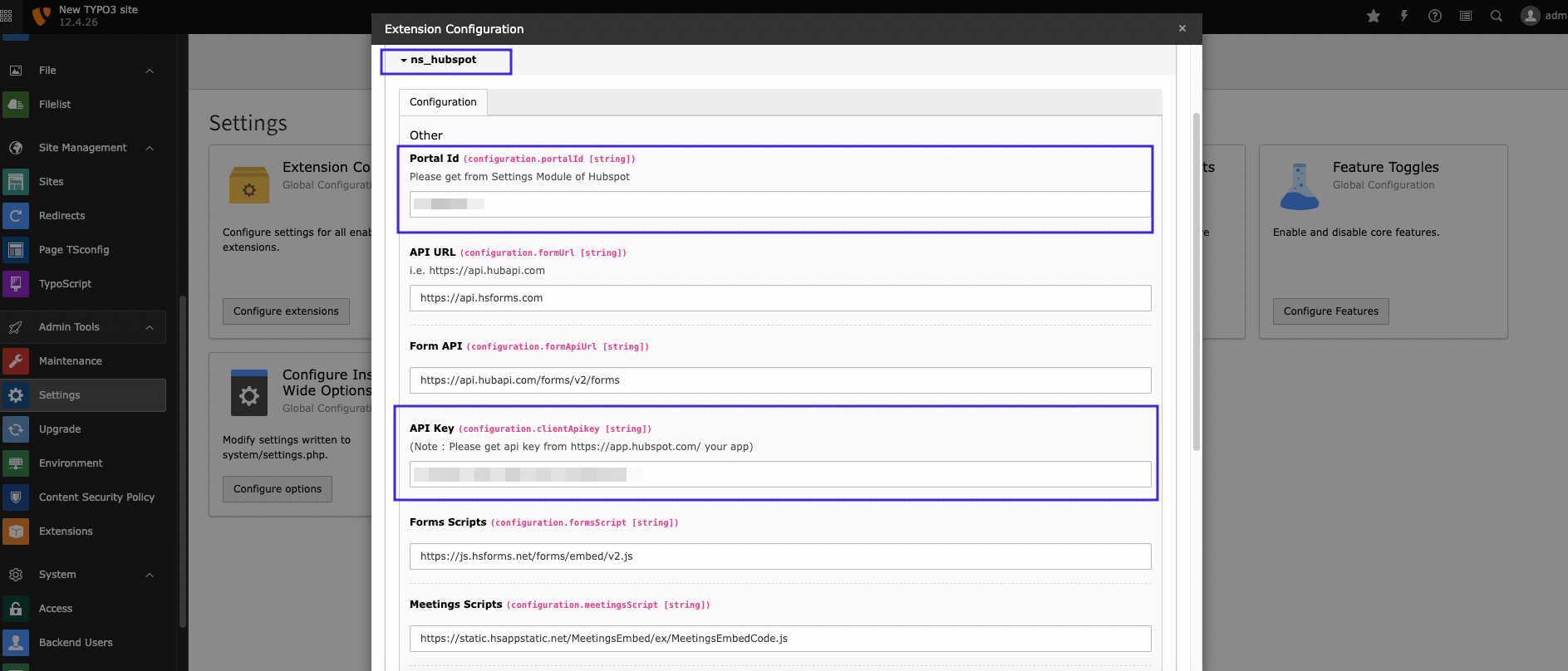Collapse the Site Management module group
This screenshot has height=671, width=1568.
pos(150,148)
